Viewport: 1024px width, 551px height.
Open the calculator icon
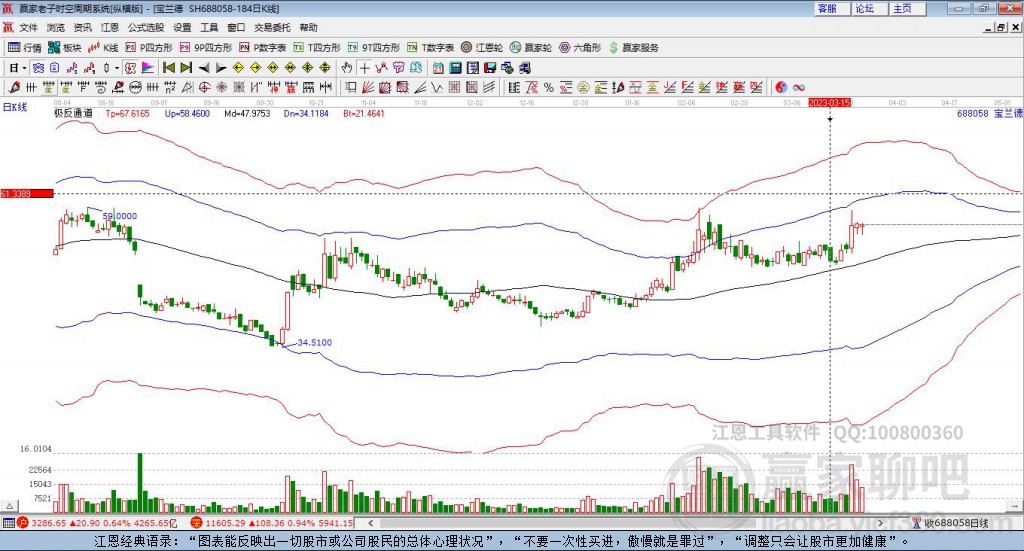(x=455, y=68)
